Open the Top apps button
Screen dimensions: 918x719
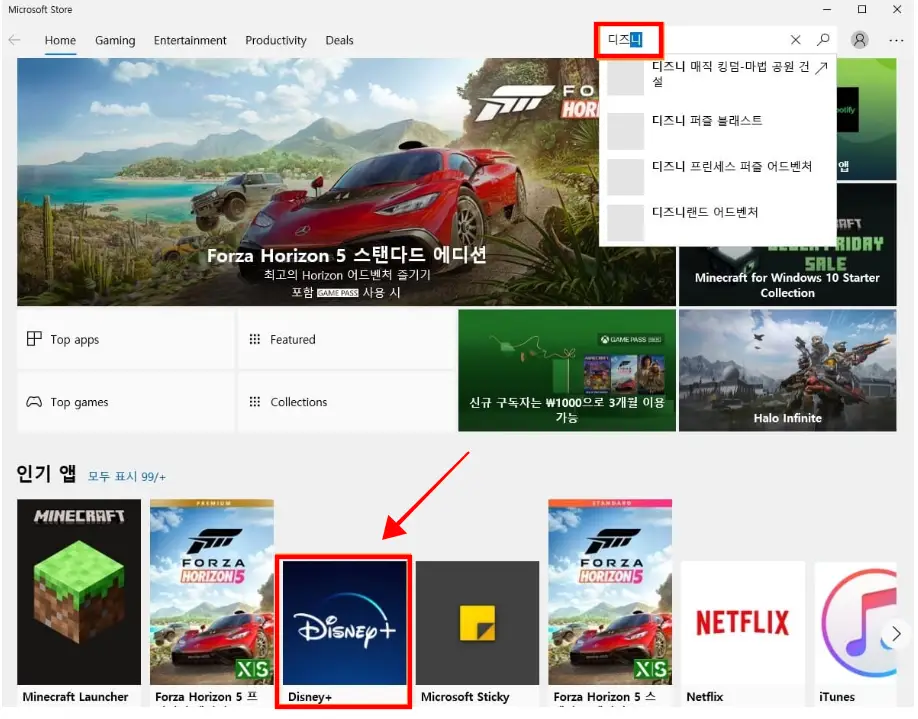(x=126, y=339)
